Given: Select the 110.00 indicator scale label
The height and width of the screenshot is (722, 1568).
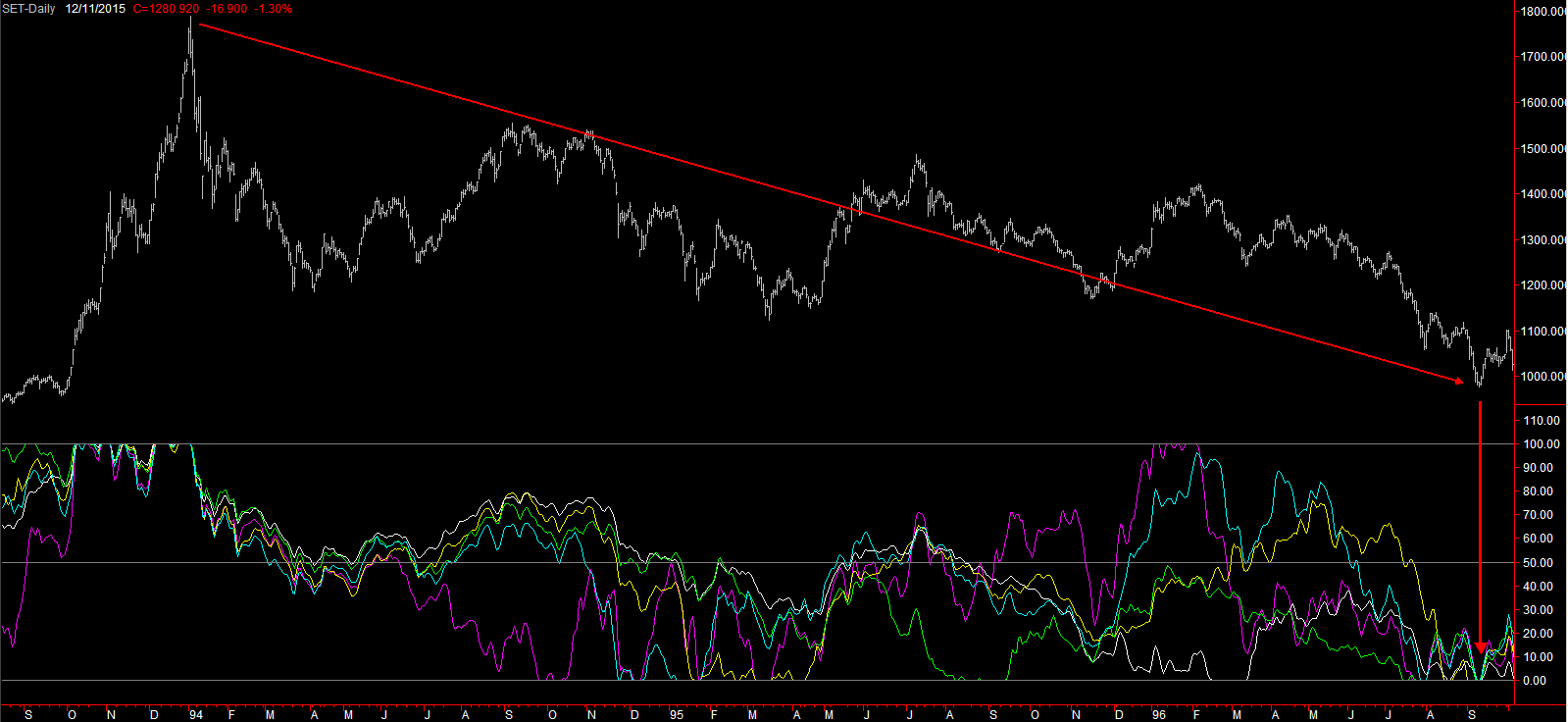Looking at the screenshot, I should [1542, 421].
